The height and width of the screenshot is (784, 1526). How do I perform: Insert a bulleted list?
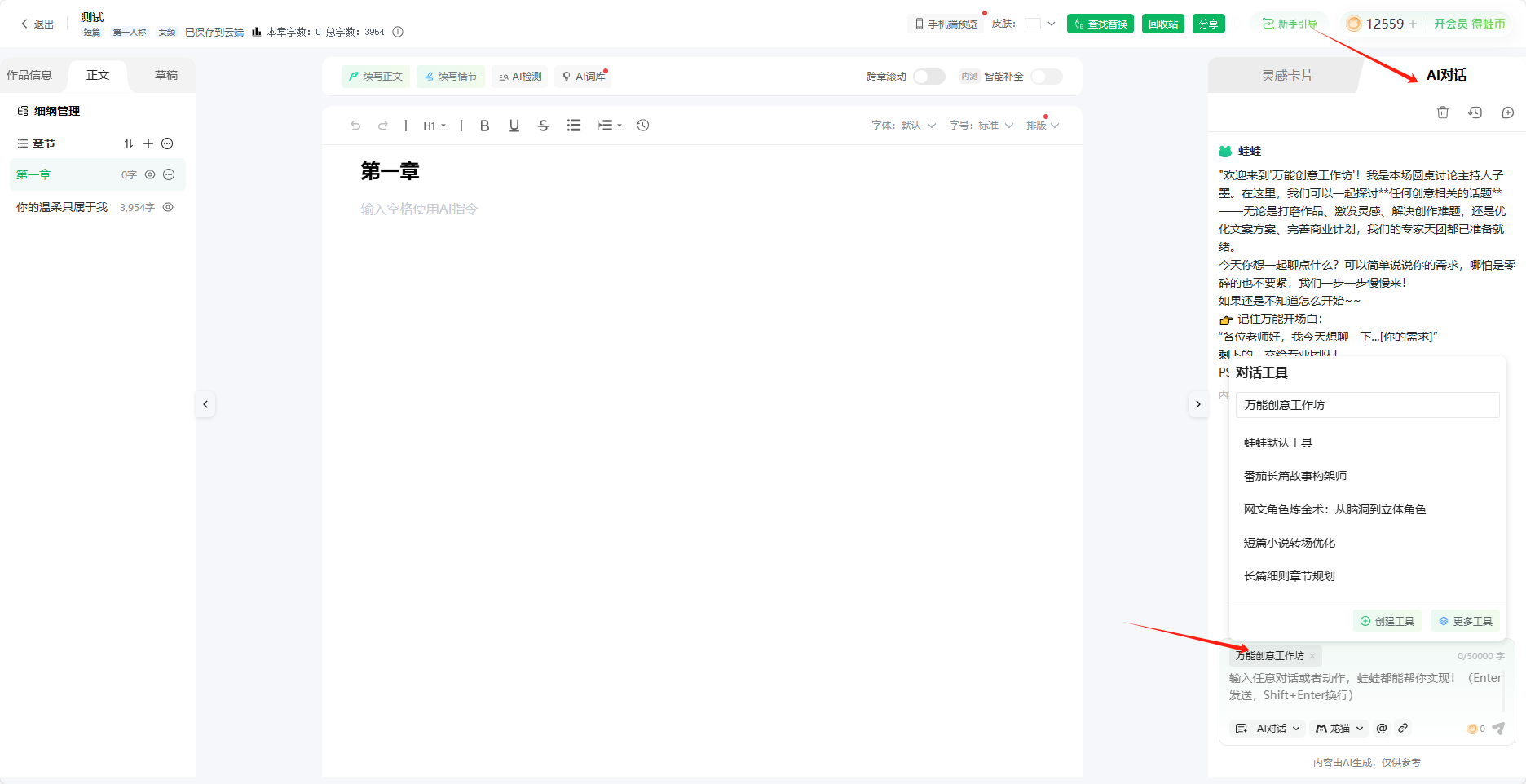tap(574, 126)
